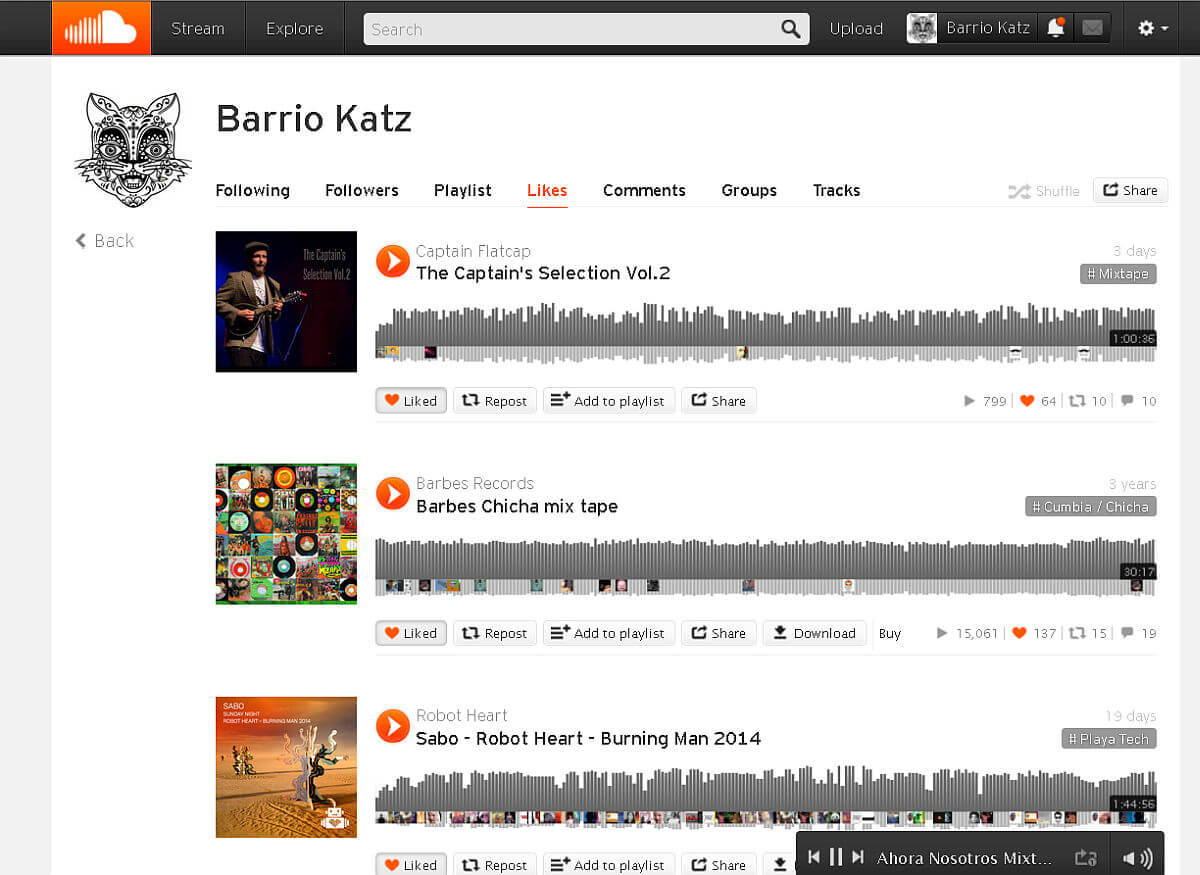Go back using the Back chevron
The width and height of the screenshot is (1200, 875).
[x=104, y=240]
